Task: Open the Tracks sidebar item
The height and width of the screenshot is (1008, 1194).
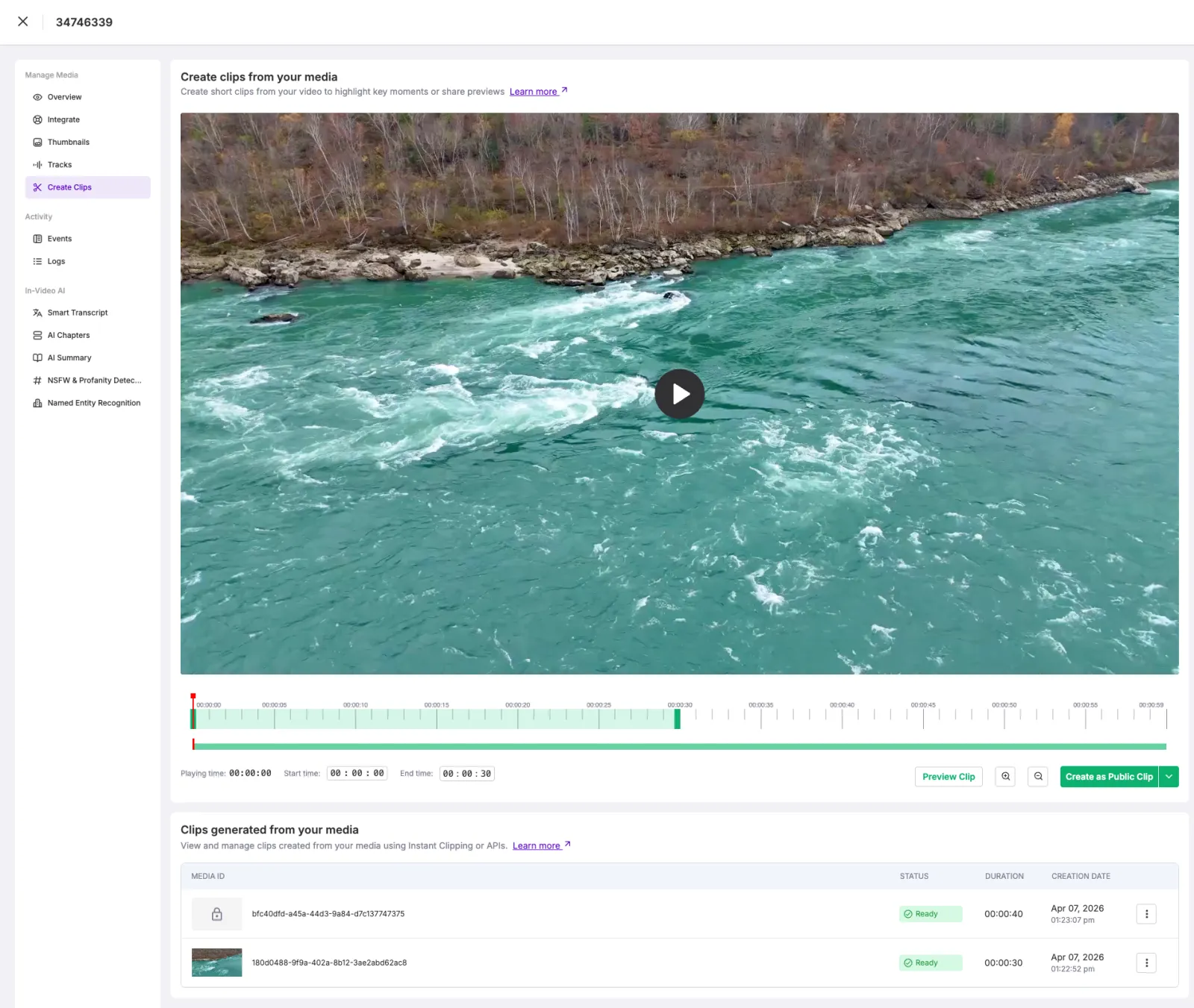Action: pyautogui.click(x=88, y=165)
